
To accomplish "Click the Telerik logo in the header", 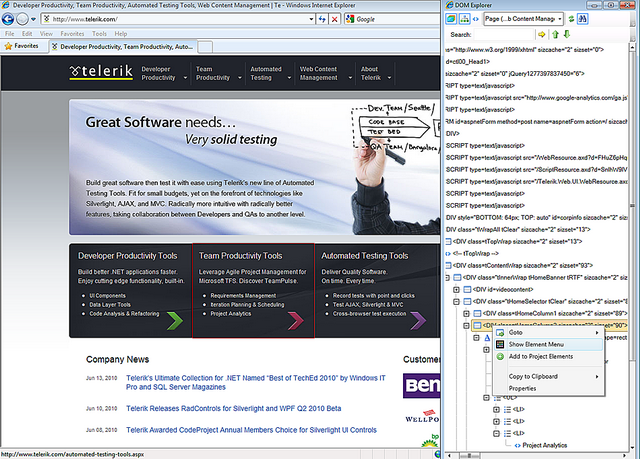I will click(x=101, y=72).
